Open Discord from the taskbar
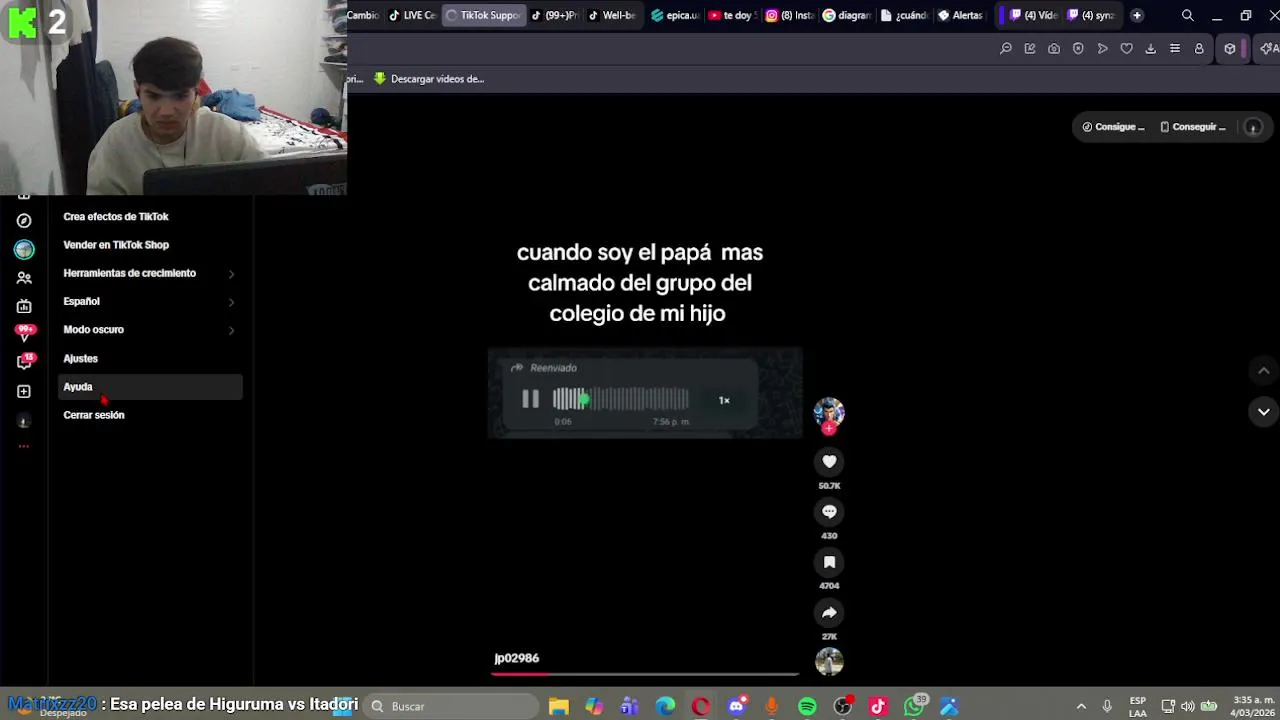 point(737,706)
